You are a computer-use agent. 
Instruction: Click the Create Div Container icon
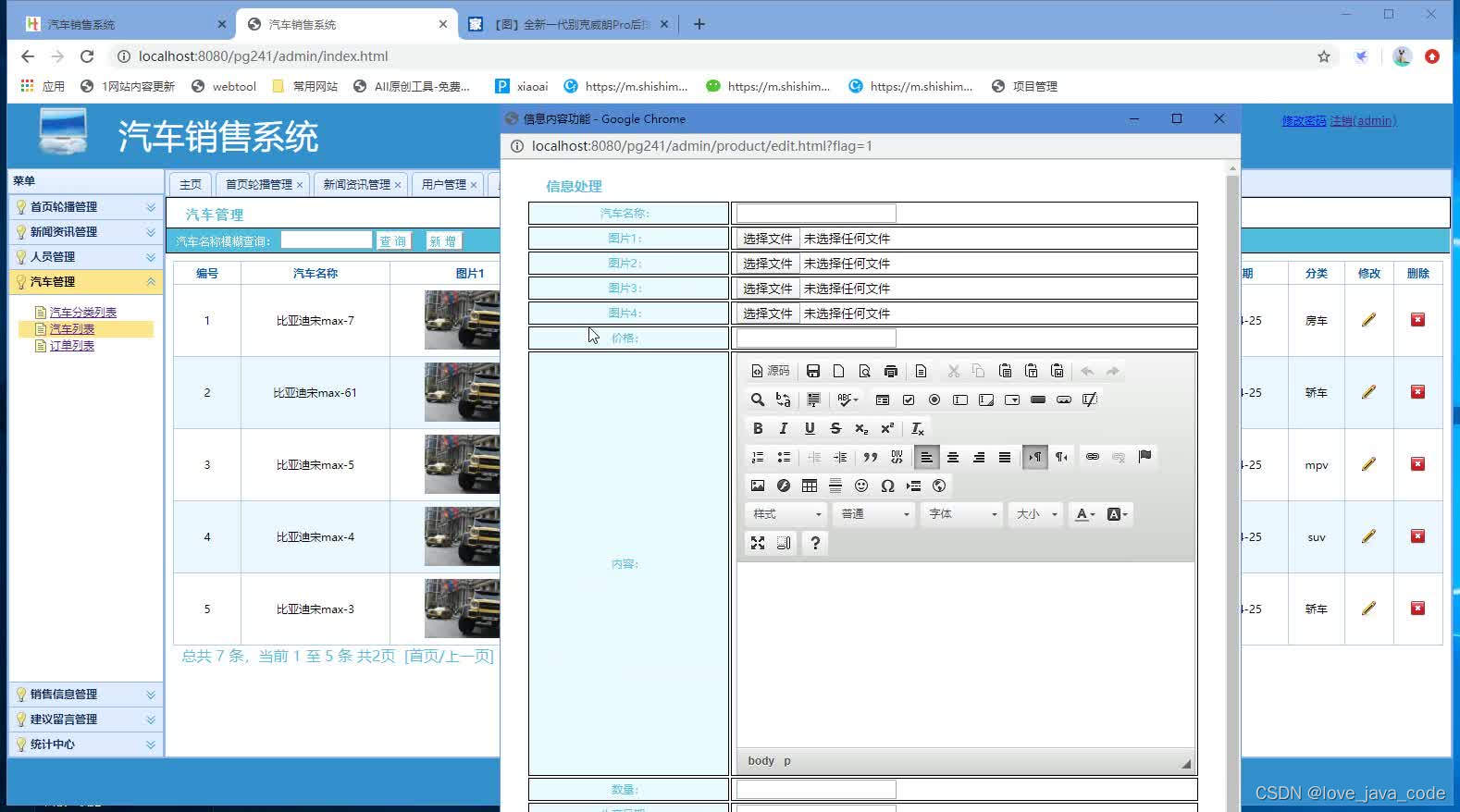pyautogui.click(x=897, y=457)
